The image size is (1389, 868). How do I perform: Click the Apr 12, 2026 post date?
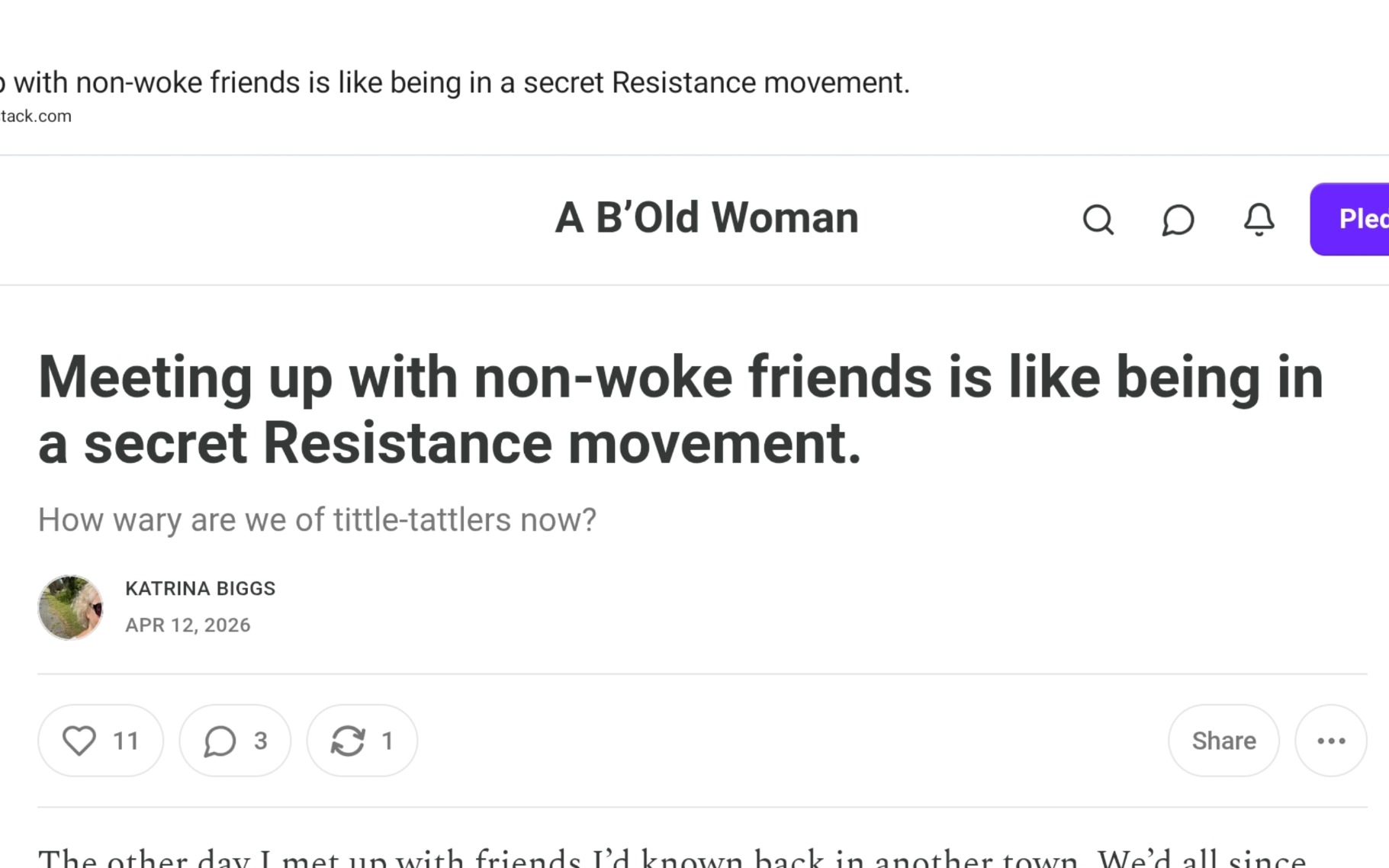coord(188,625)
